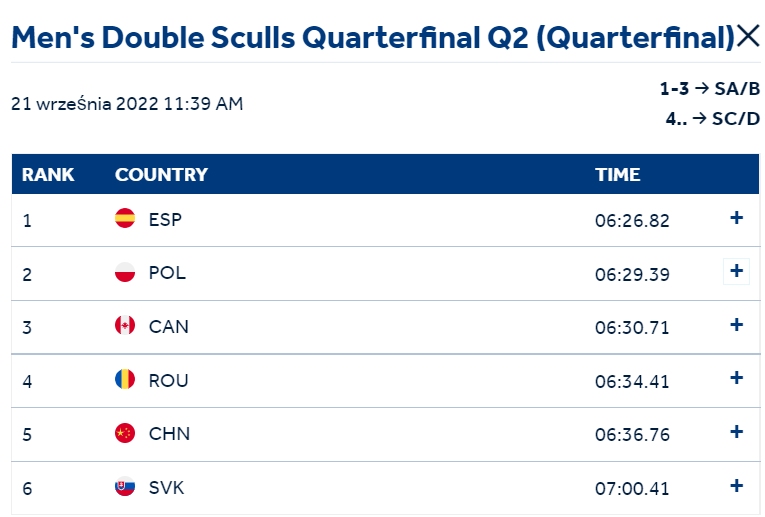Click the 06:26.82 winning time
The image size is (765, 517).
(632, 220)
